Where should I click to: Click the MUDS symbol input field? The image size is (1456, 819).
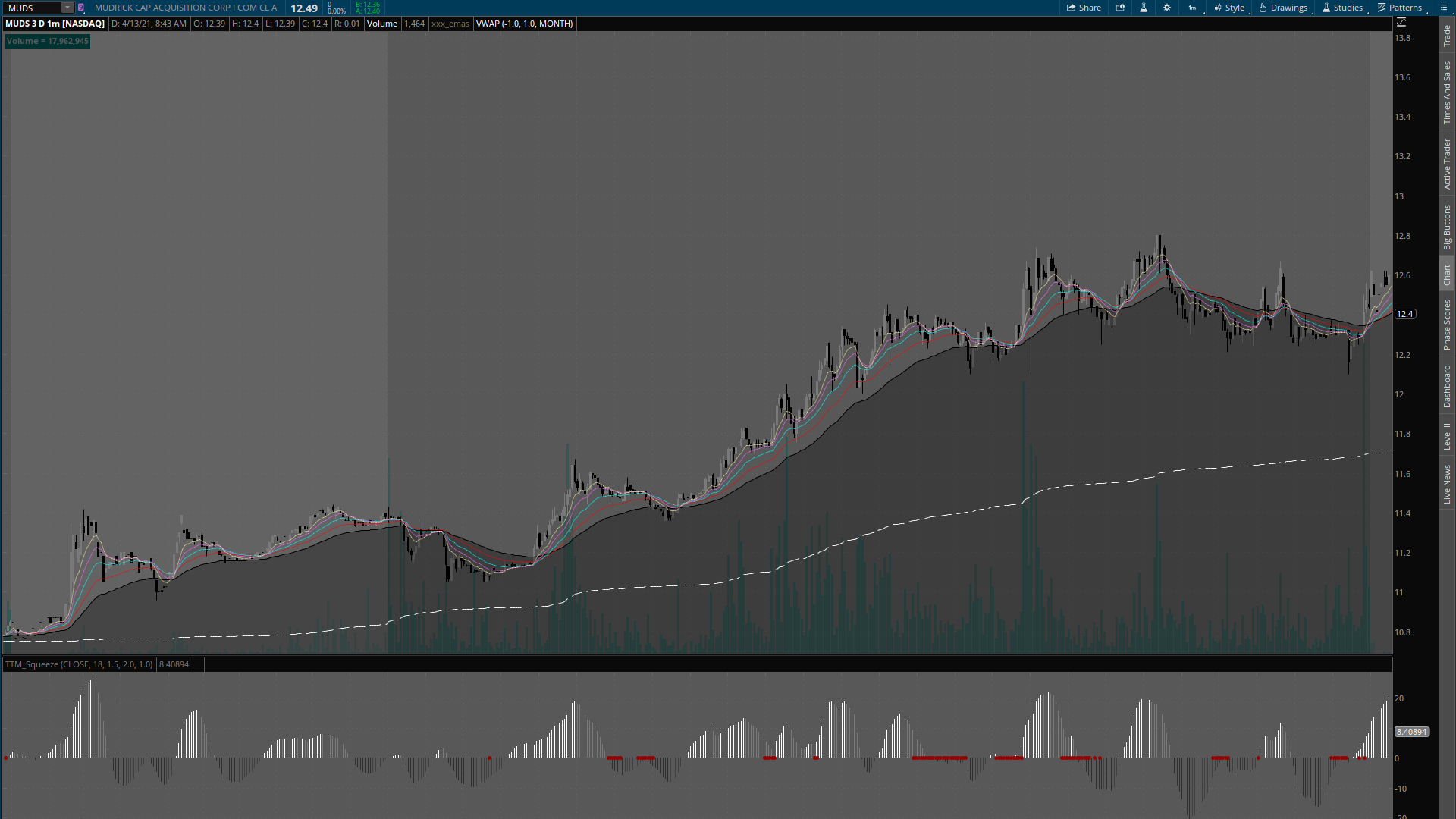point(32,8)
